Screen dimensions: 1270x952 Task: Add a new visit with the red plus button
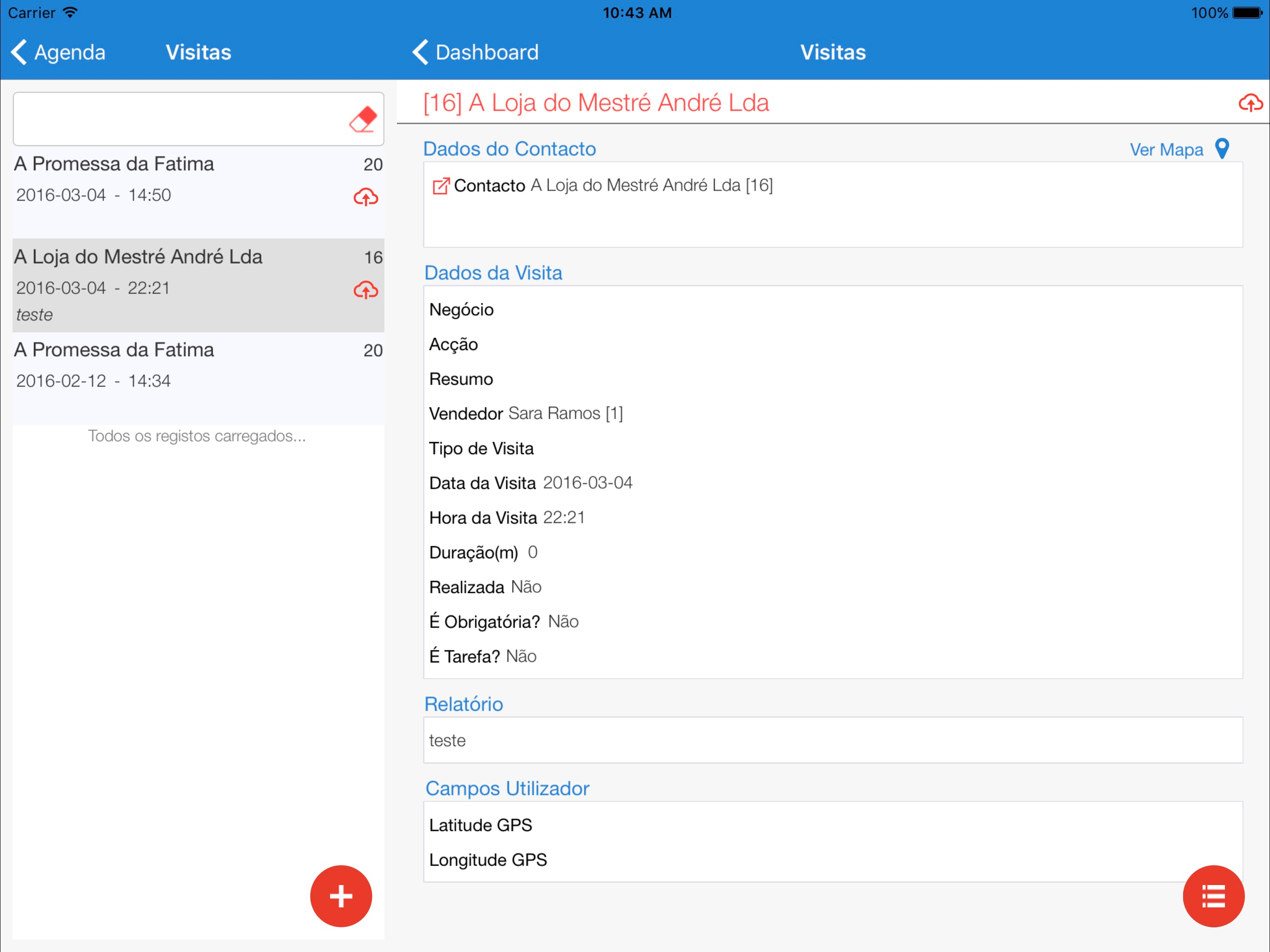pyautogui.click(x=341, y=896)
